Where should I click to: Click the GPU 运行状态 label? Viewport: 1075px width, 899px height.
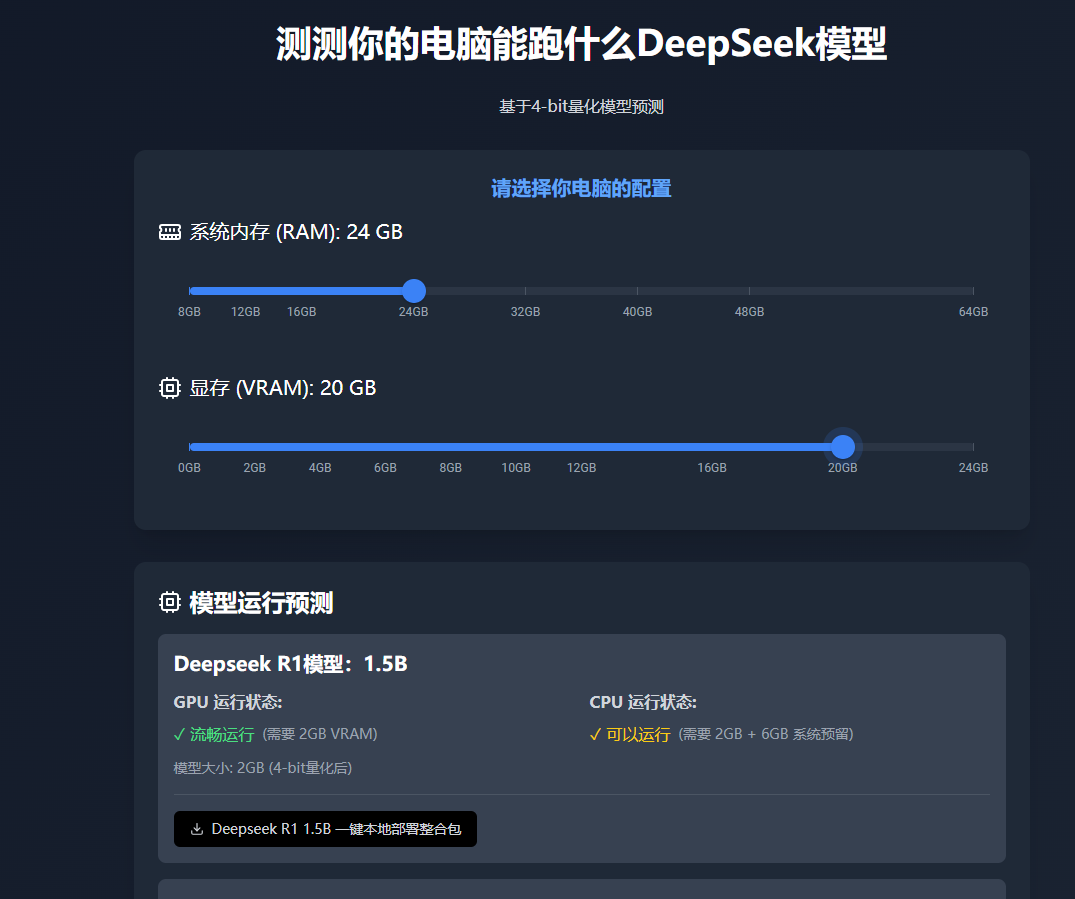[x=228, y=702]
